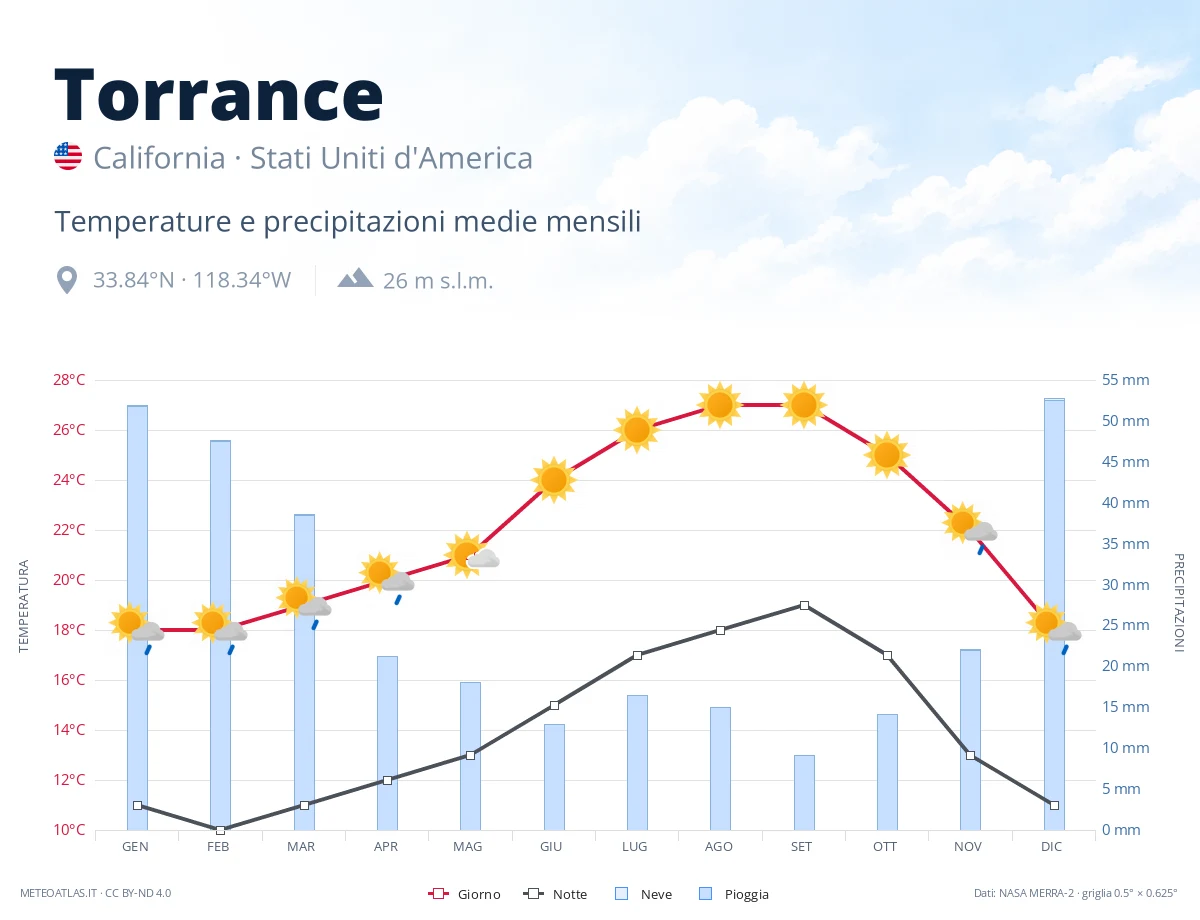
Task: Click the April sun and rain icon
Action: [x=387, y=578]
